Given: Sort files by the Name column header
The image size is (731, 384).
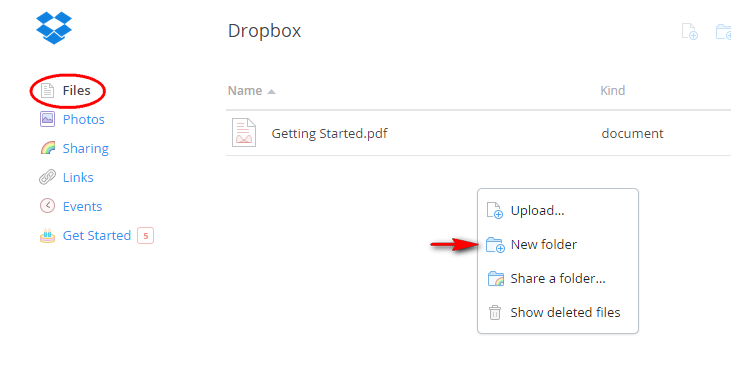Looking at the screenshot, I should click(x=245, y=90).
